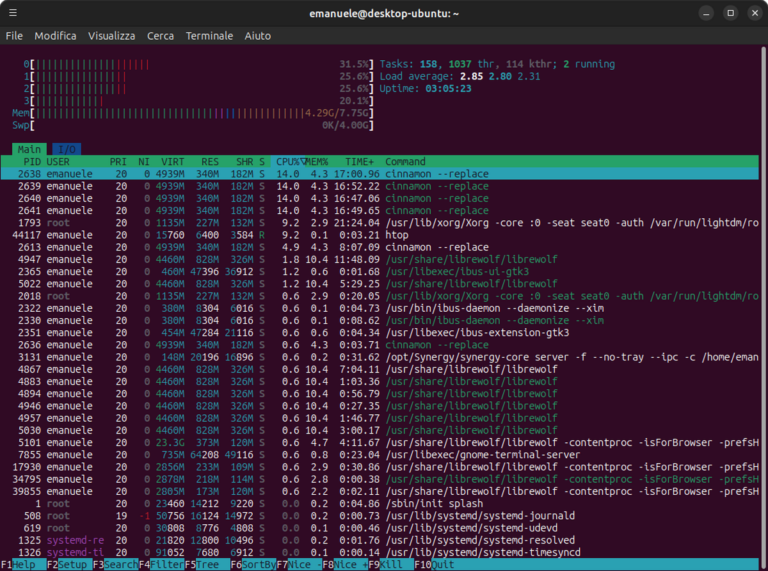Select ibus-ui-gtk3 process row PID 2365
Image resolution: width=768 pixels, height=571 pixels.
pyautogui.click(x=380, y=272)
